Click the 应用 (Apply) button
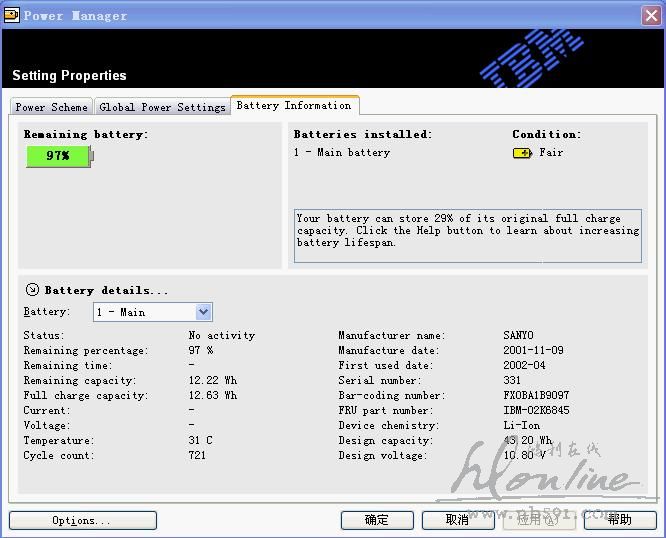This screenshot has height=538, width=666. [538, 520]
